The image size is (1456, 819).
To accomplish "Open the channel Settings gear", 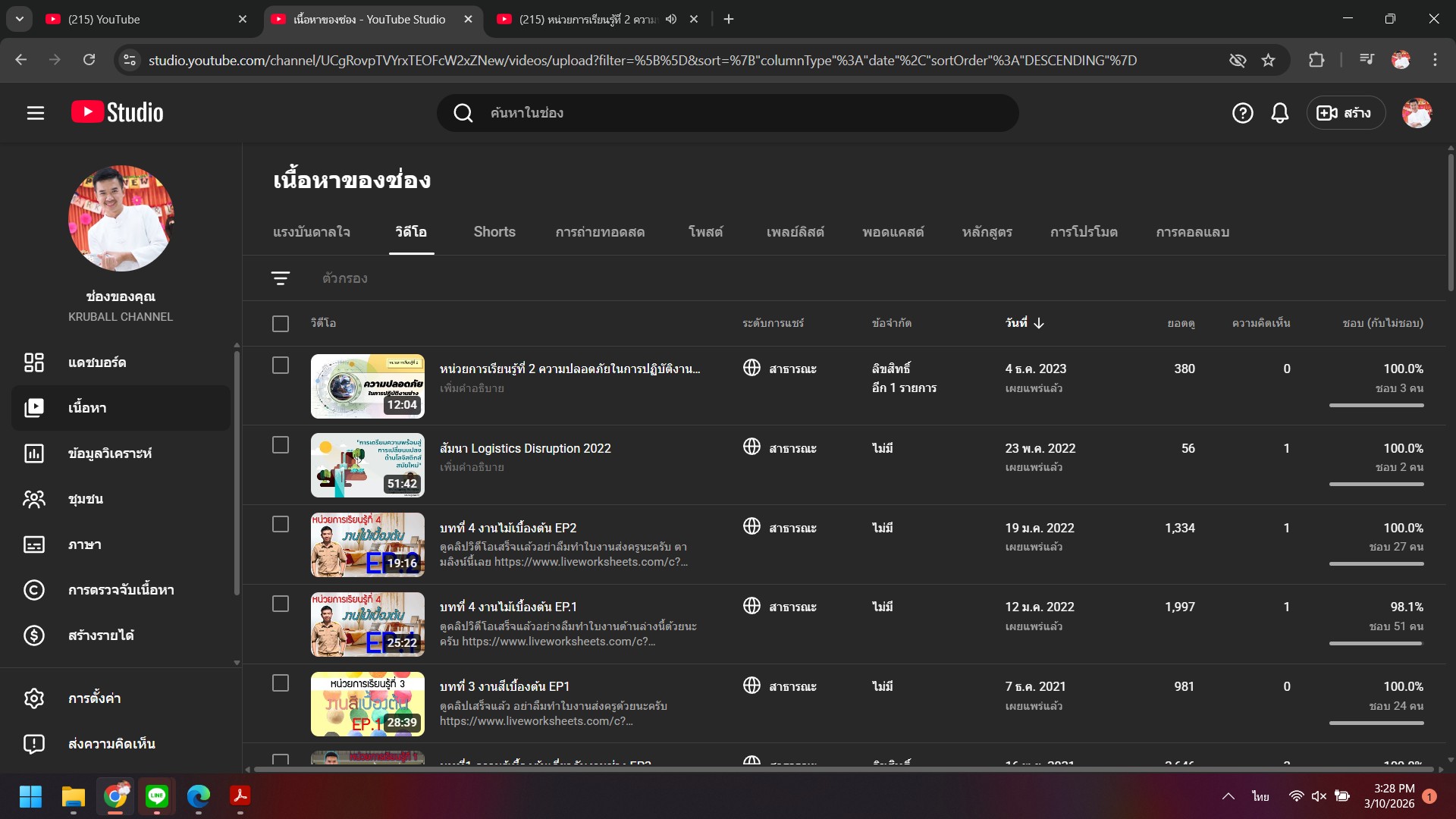I will (x=34, y=698).
